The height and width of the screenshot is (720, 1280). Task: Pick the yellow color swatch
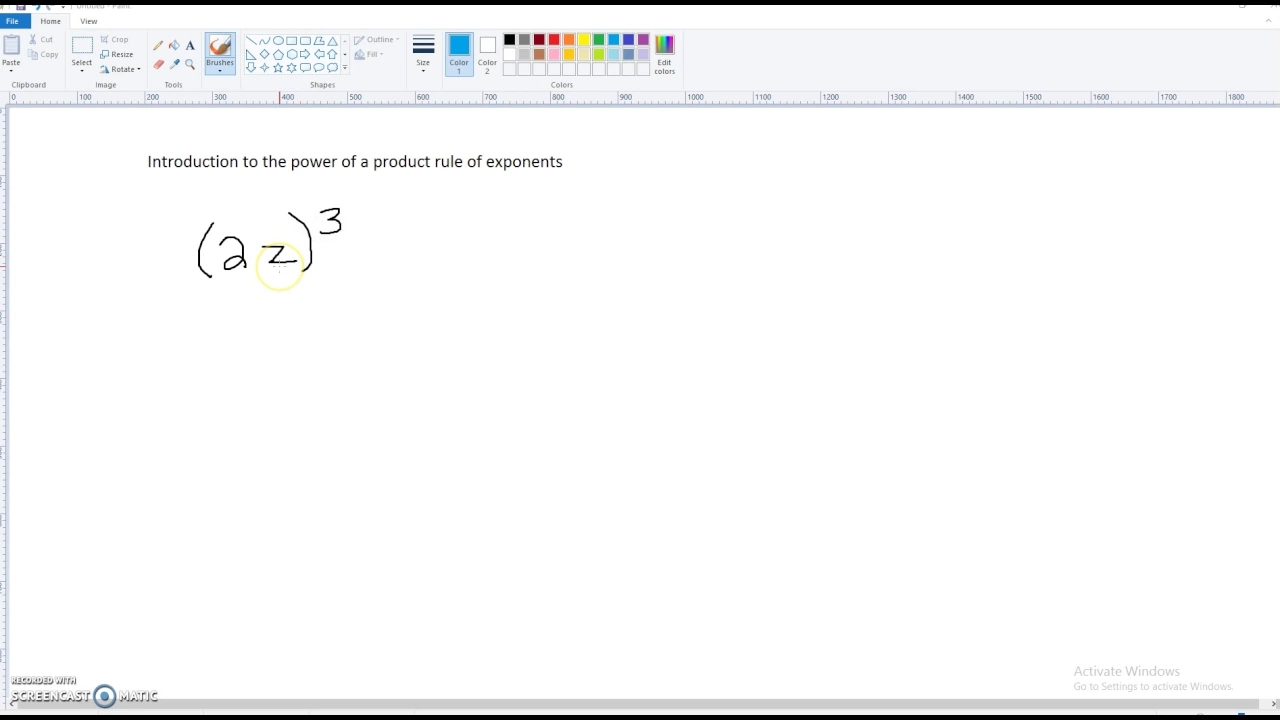584,40
